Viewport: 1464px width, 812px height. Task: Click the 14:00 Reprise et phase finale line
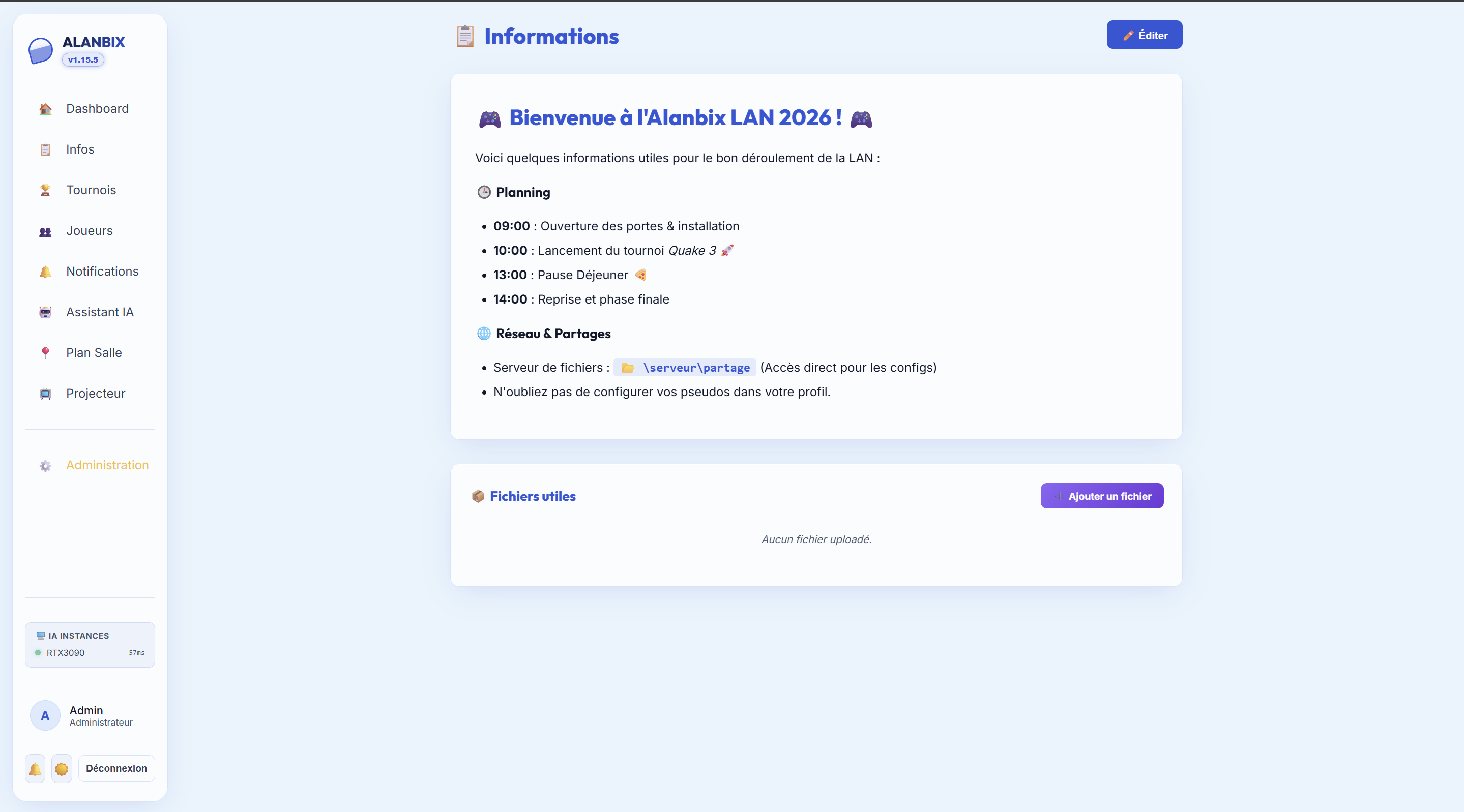(x=581, y=299)
